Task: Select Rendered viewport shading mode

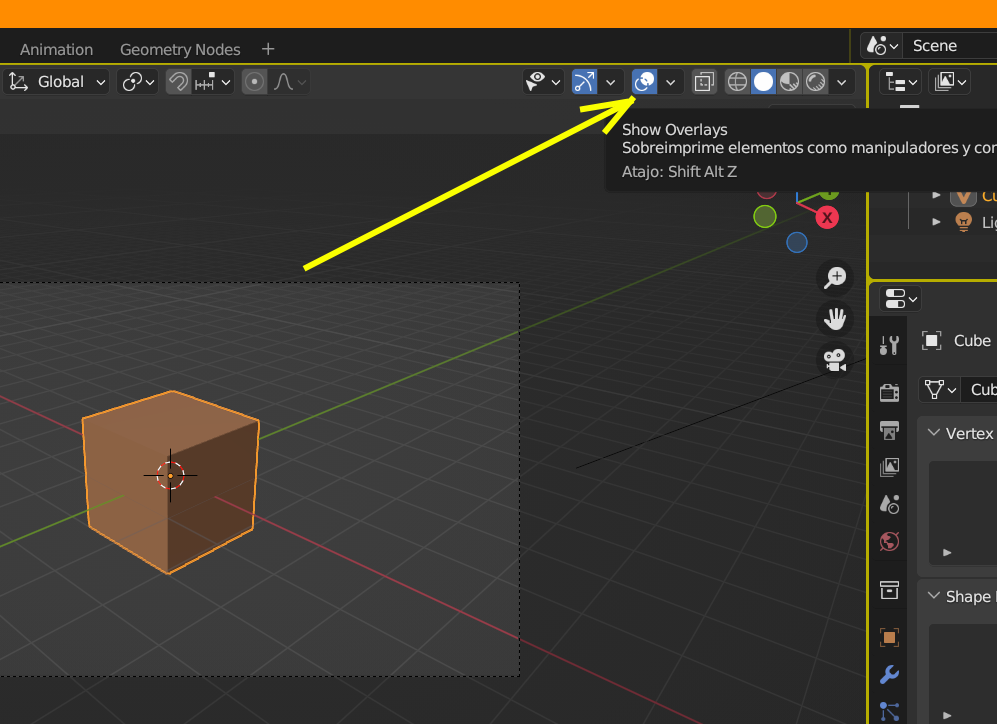Action: (816, 82)
